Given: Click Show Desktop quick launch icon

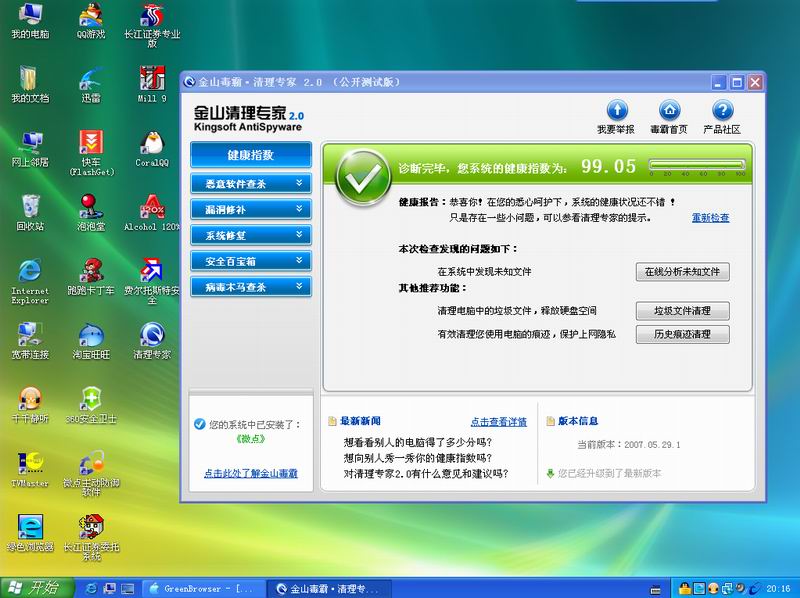Looking at the screenshot, I should [128, 589].
